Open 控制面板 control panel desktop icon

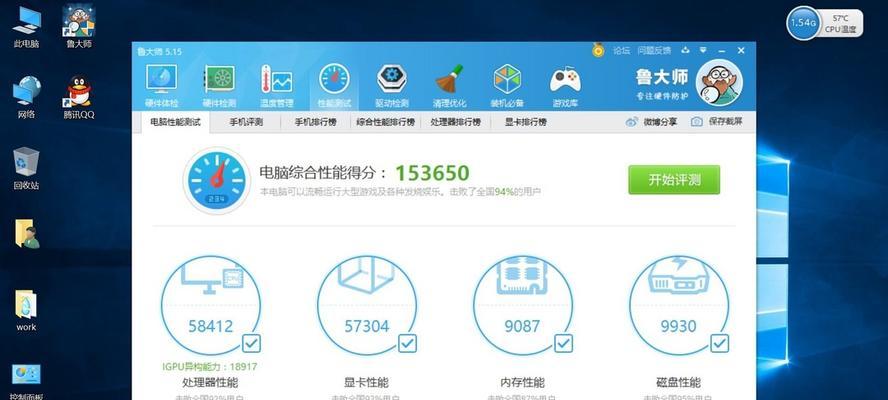[x=27, y=381]
